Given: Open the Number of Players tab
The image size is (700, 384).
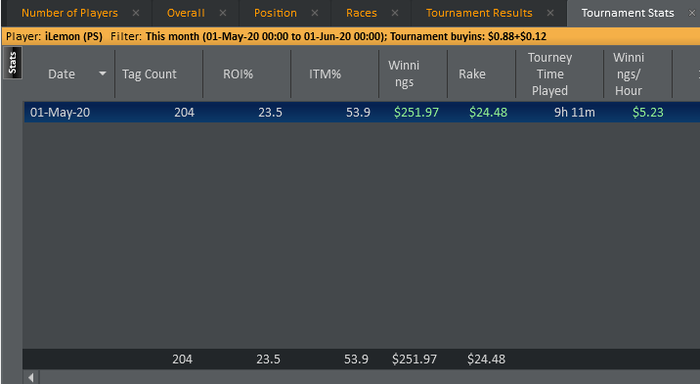Looking at the screenshot, I should tap(70, 13).
